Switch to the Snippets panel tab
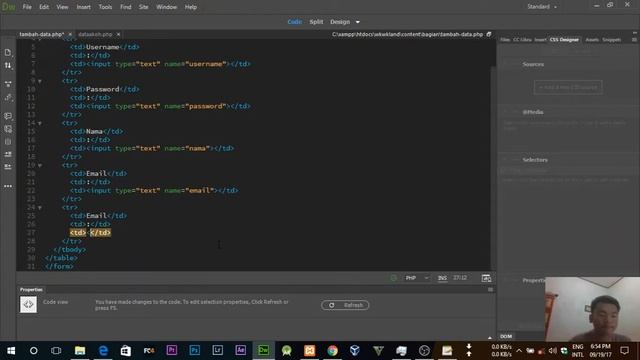640x360 pixels. [x=611, y=40]
